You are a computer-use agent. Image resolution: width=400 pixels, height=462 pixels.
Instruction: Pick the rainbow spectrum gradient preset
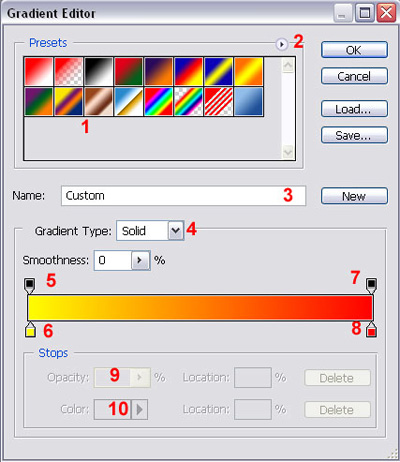coord(159,101)
